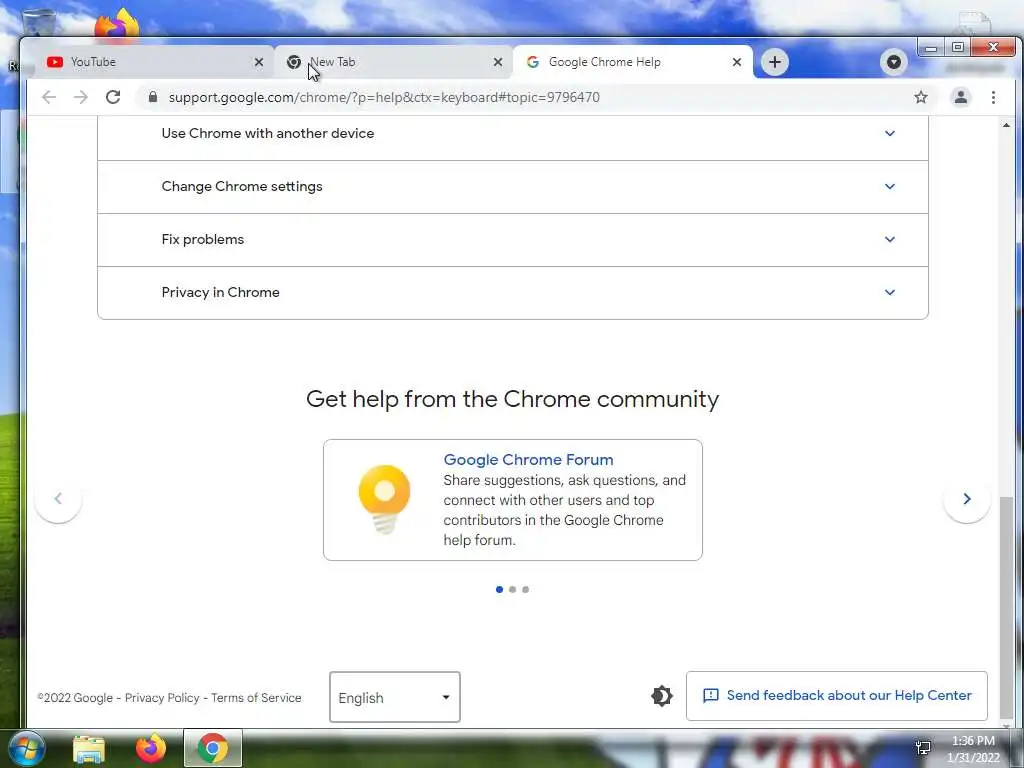1024x768 pixels.
Task: Close the New Tab tab
Action: click(498, 62)
